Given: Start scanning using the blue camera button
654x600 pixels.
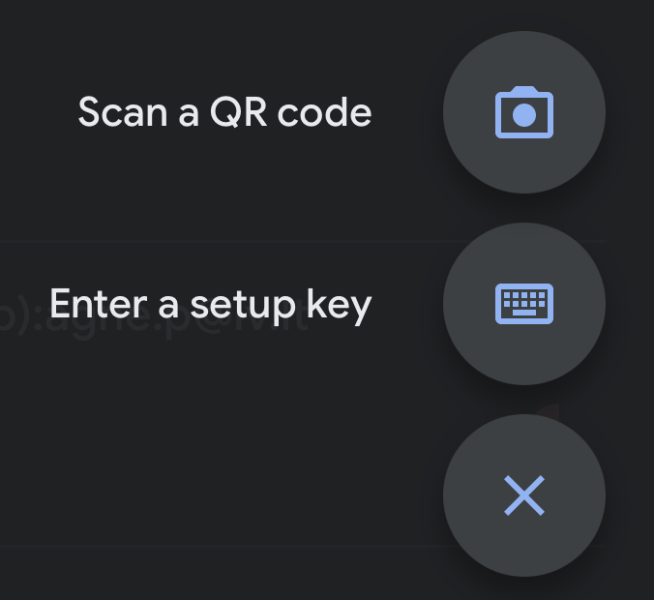Looking at the screenshot, I should click(x=524, y=112).
